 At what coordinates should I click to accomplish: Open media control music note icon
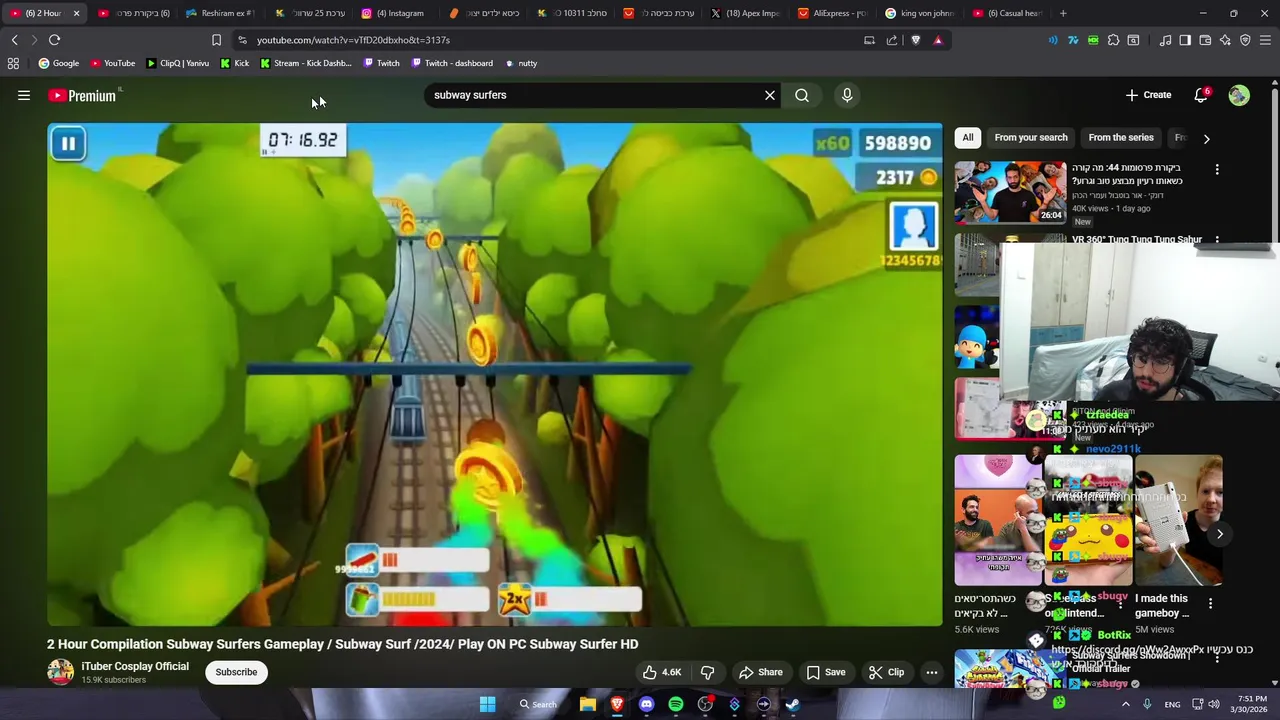(x=1165, y=40)
